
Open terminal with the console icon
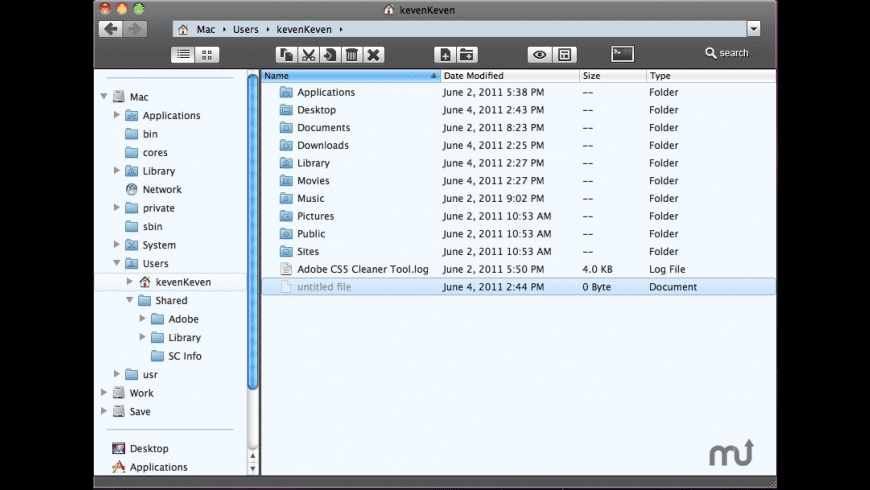click(623, 54)
